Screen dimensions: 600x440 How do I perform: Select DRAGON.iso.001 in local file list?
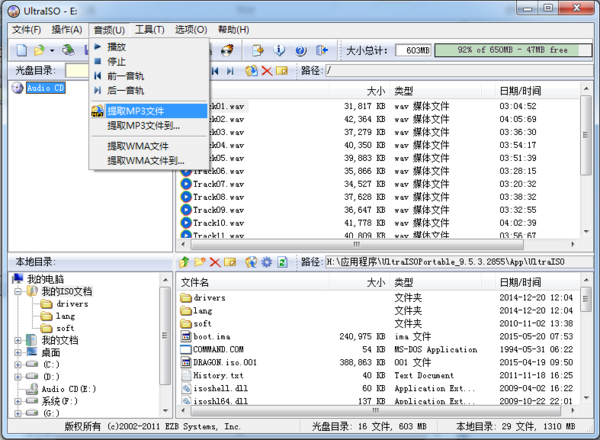point(225,362)
